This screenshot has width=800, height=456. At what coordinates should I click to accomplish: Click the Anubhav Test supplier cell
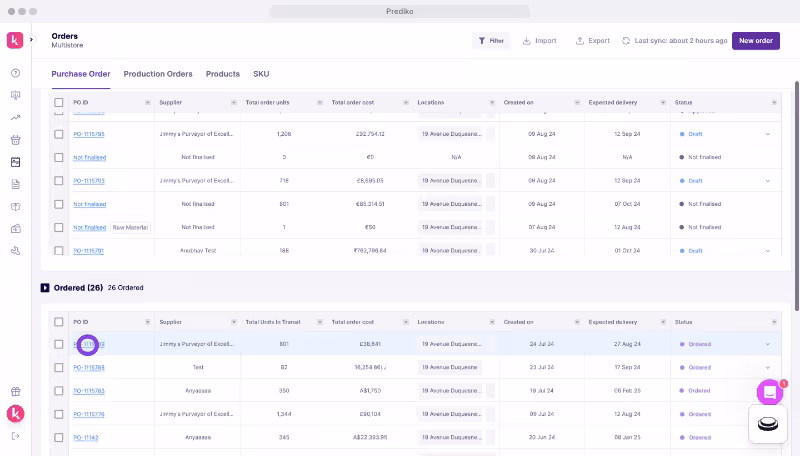[198, 250]
